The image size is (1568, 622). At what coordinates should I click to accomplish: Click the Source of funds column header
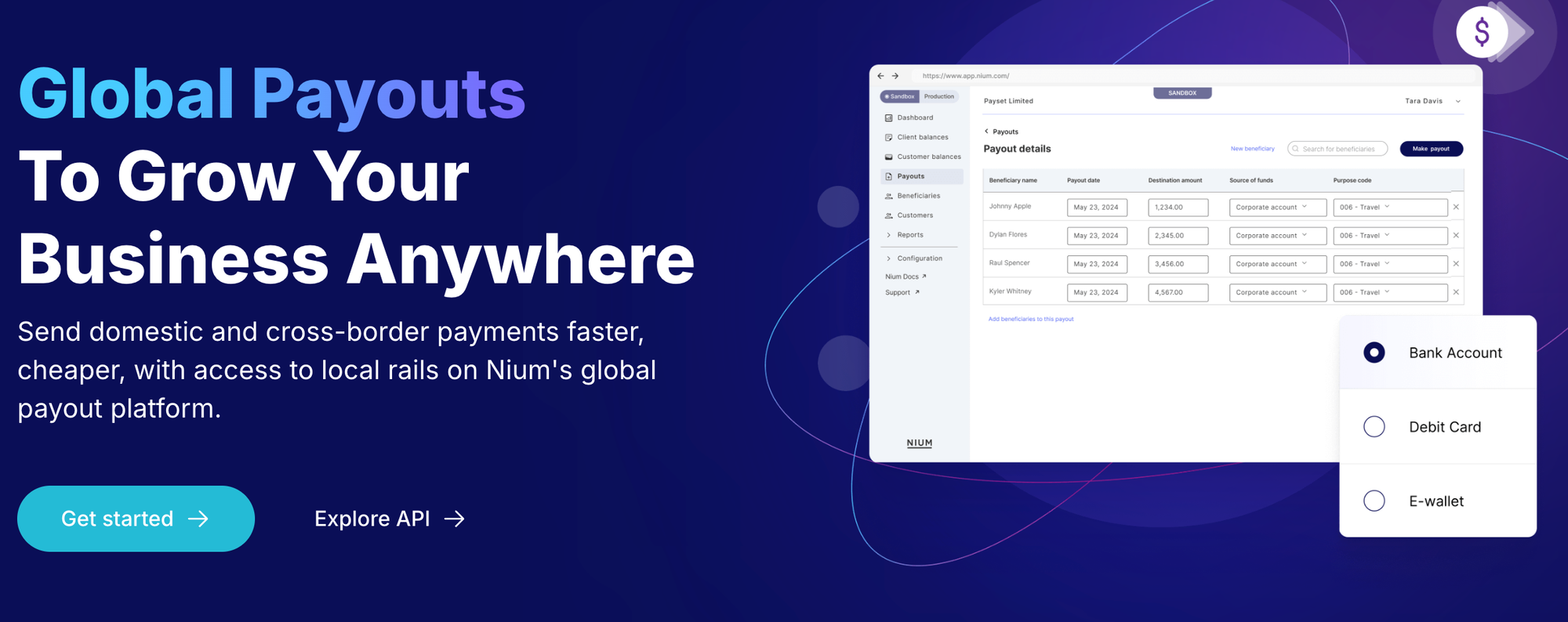tap(1251, 181)
